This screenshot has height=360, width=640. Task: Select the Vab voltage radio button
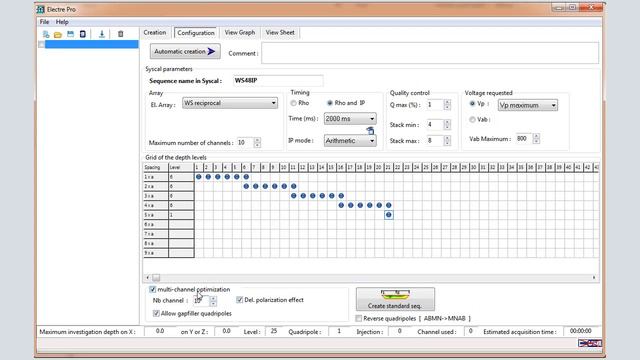click(x=472, y=120)
